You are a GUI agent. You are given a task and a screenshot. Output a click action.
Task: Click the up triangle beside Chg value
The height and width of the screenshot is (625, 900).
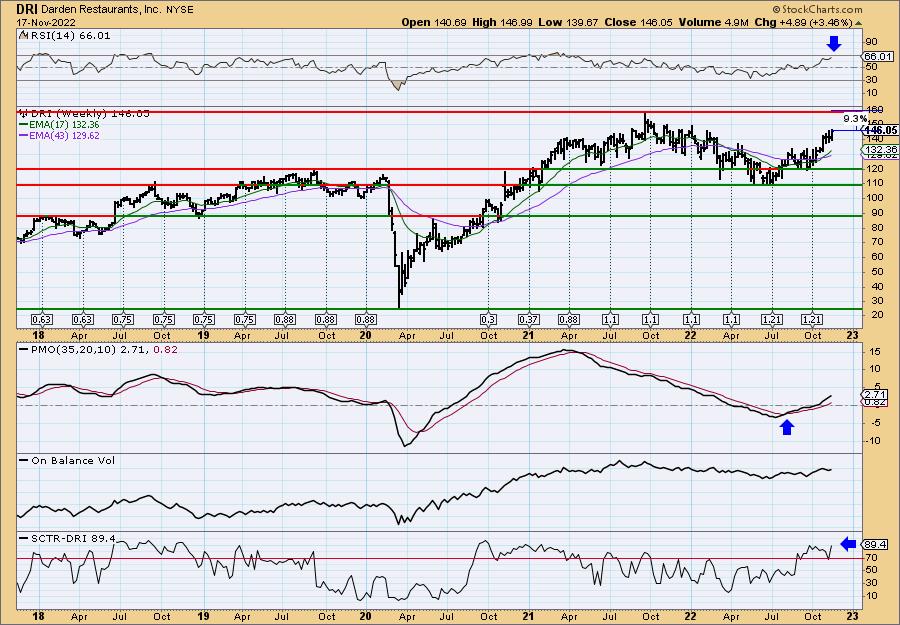[x=859, y=23]
